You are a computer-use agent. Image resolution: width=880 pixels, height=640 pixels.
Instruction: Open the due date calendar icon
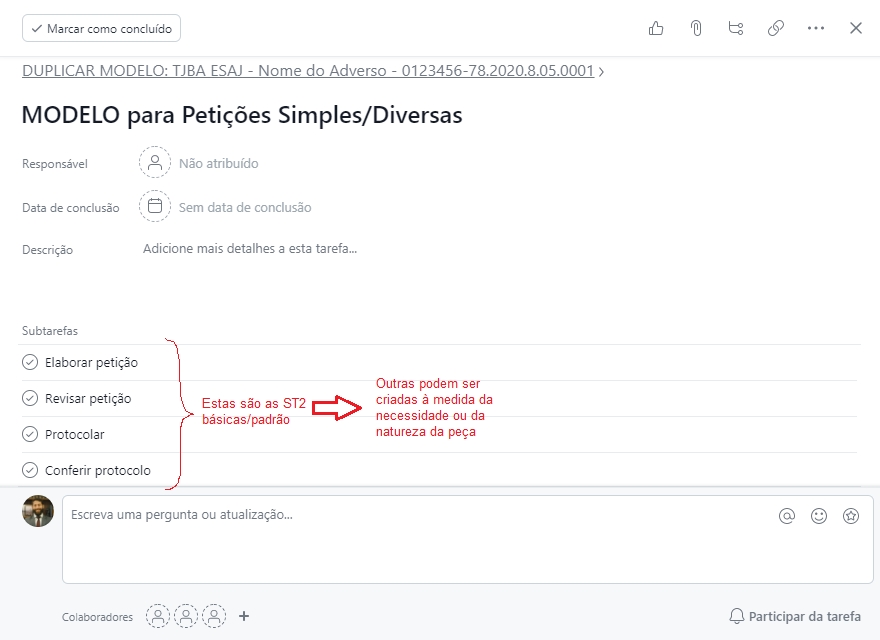point(155,207)
